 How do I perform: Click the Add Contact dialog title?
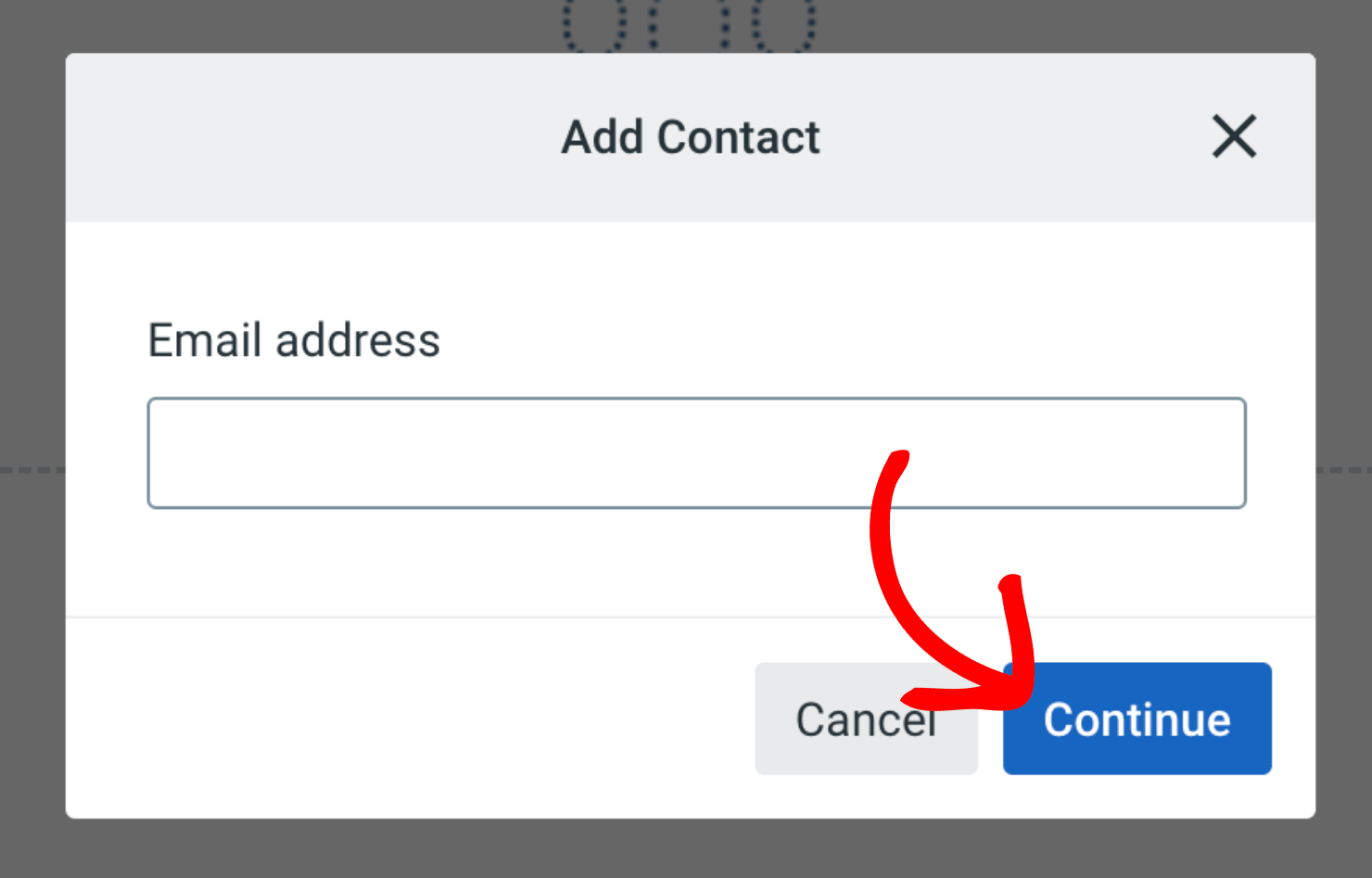click(690, 136)
